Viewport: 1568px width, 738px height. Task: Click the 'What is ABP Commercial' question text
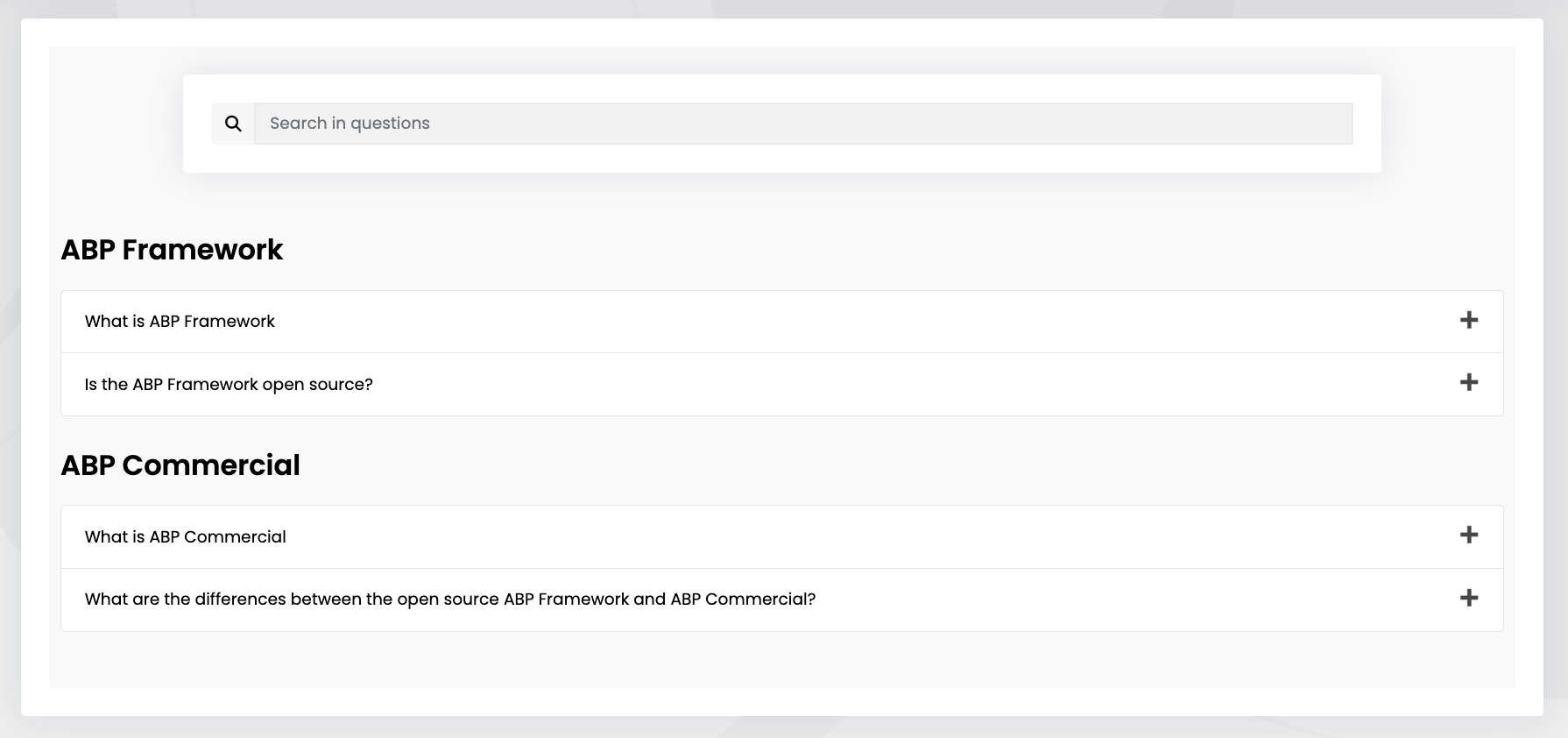pyautogui.click(x=185, y=536)
